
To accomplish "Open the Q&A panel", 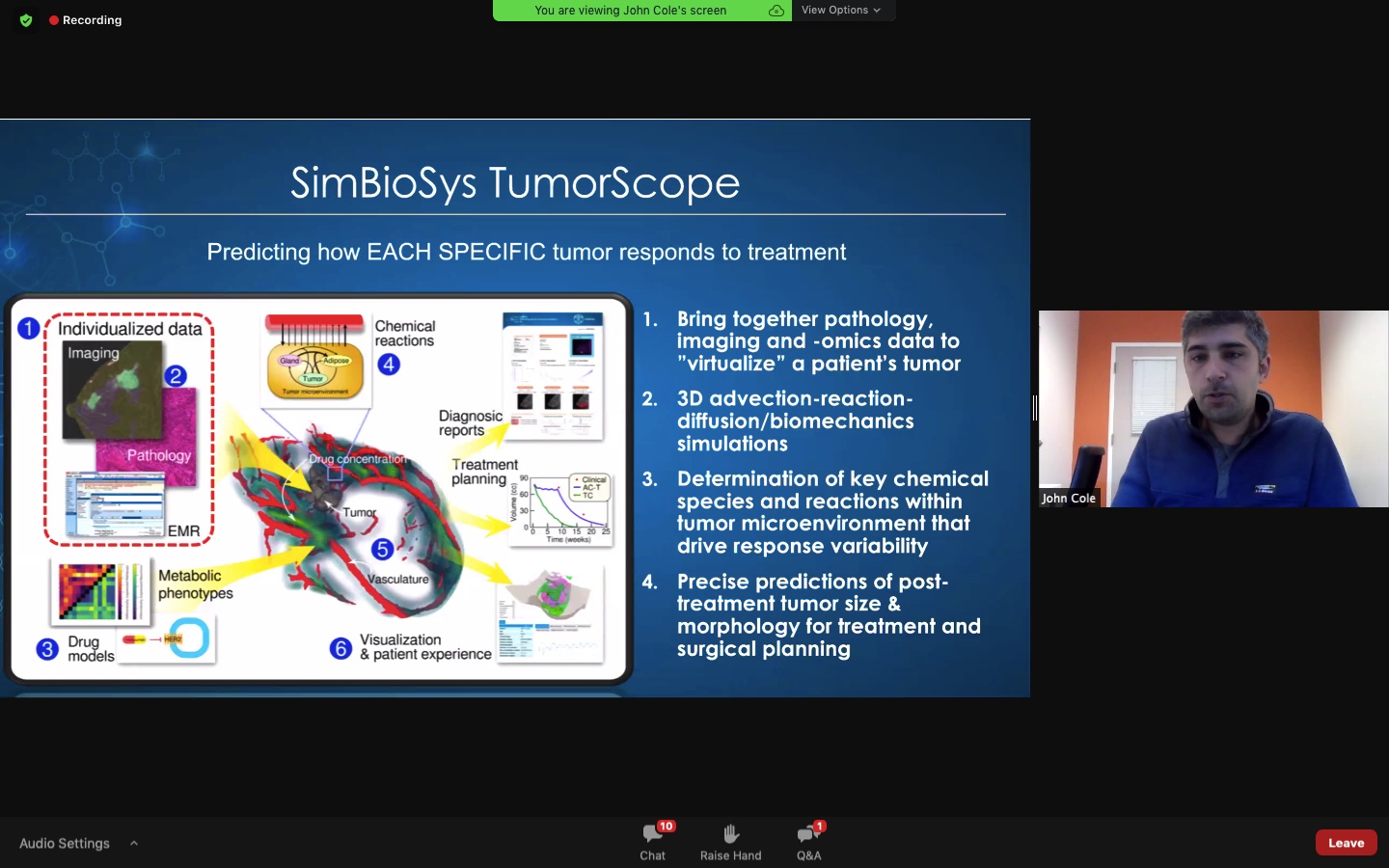I will tap(809, 841).
